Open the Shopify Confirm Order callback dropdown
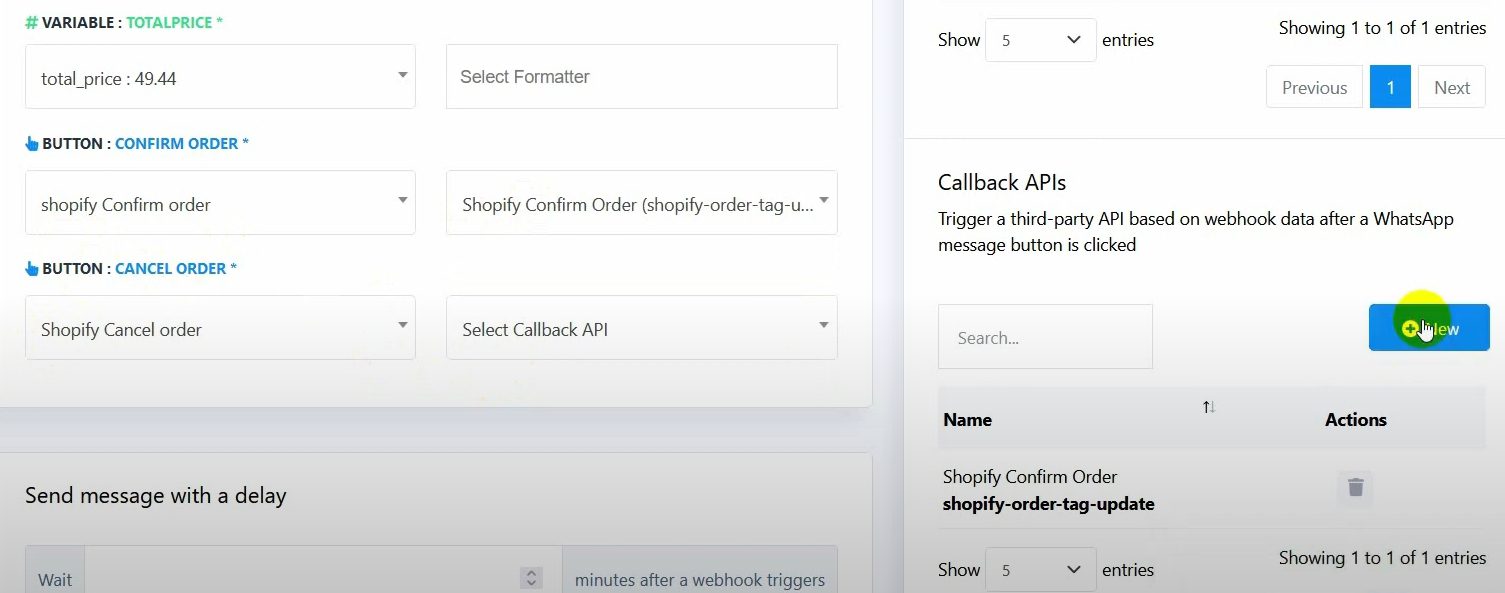The width and height of the screenshot is (1505, 593). 641,203
